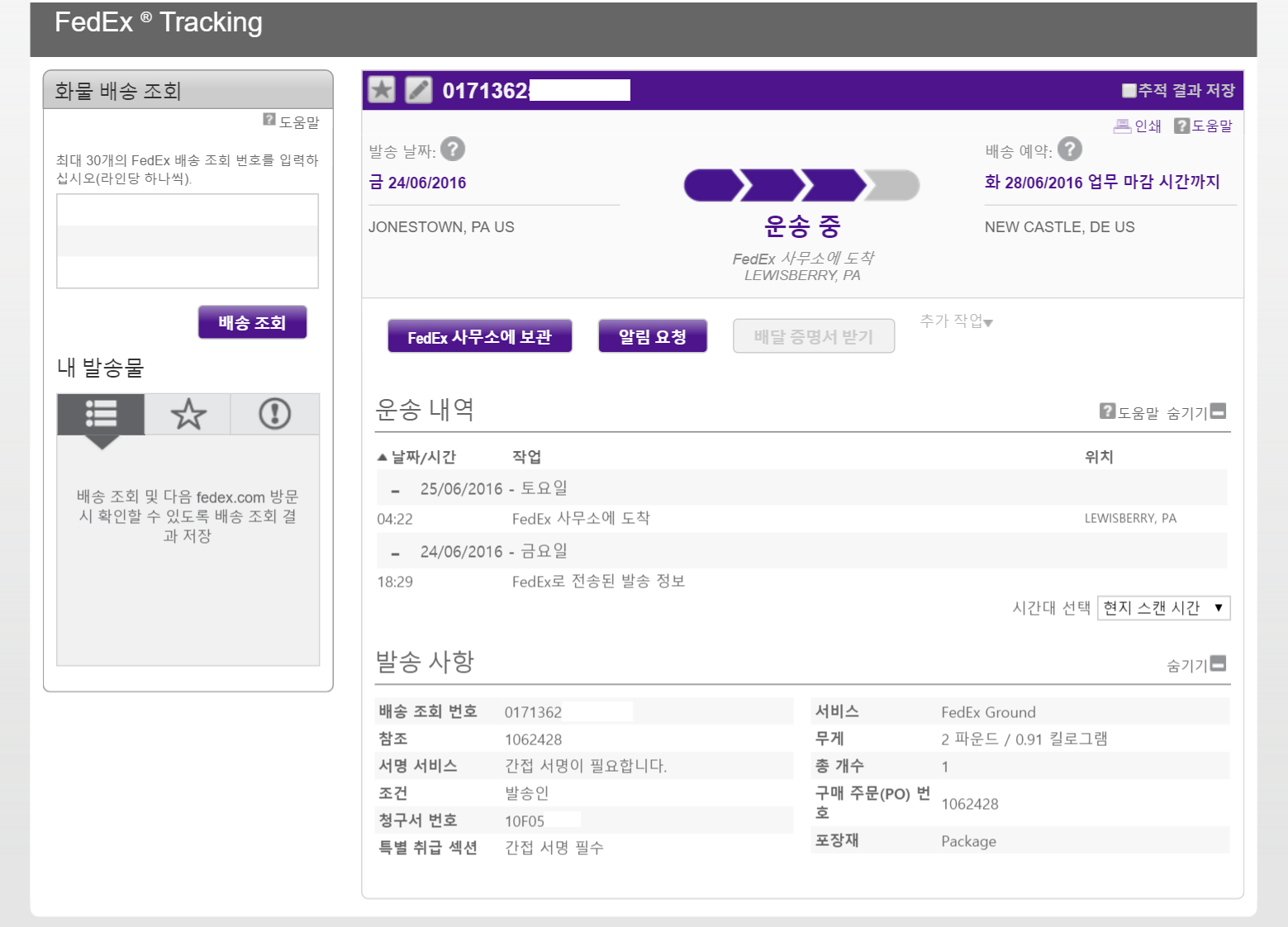Open 도움말 in the 화물 배송 조회 panel
Screen dimensions: 1288x927
pyautogui.click(x=292, y=122)
